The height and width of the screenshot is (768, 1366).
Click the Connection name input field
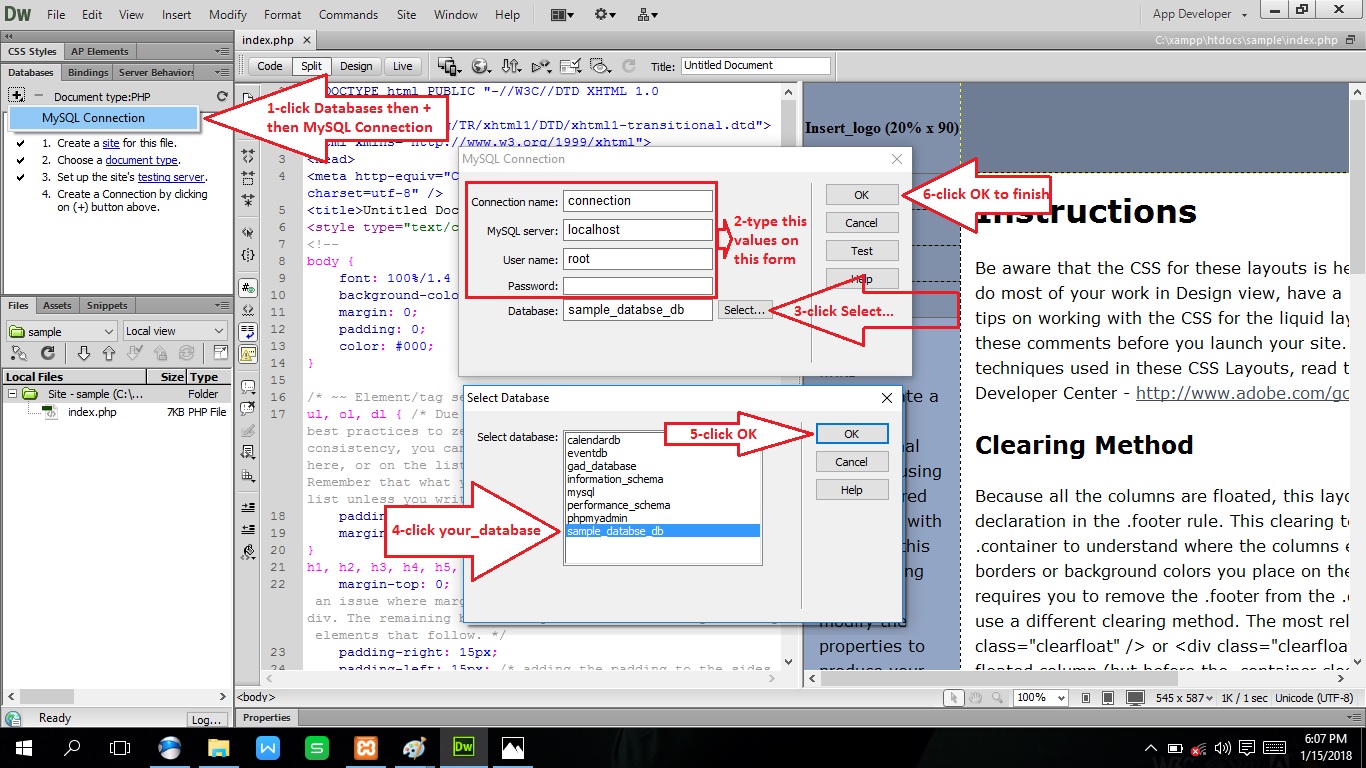click(x=638, y=201)
